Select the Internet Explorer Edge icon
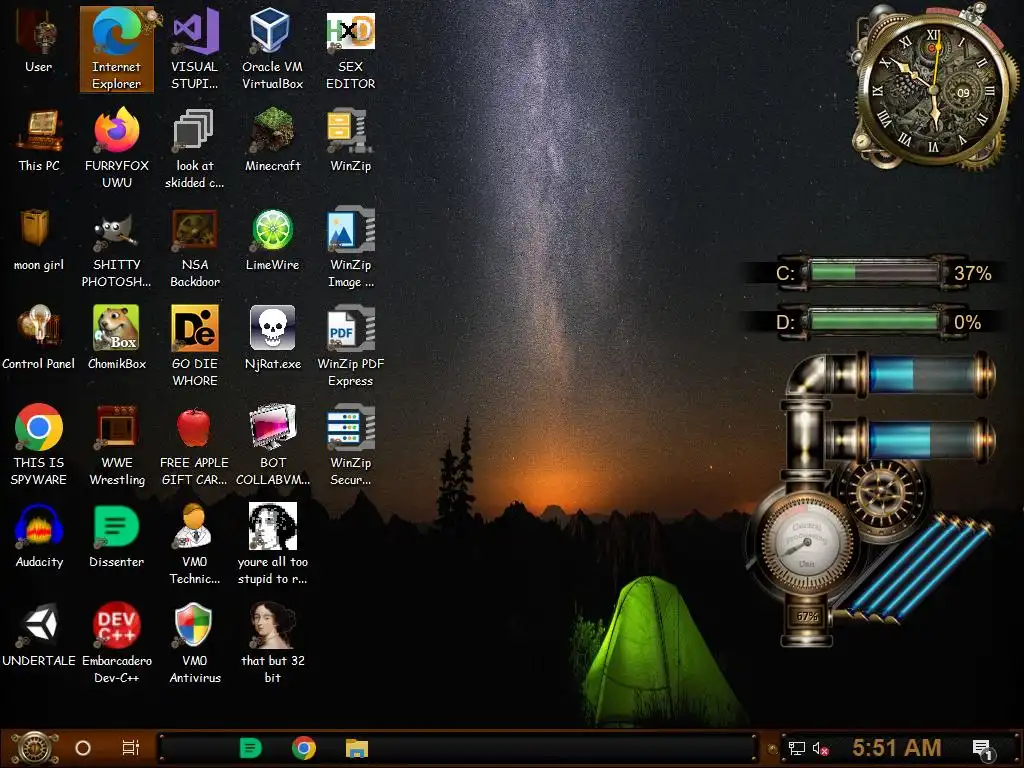This screenshot has width=1024, height=768. pos(116,50)
